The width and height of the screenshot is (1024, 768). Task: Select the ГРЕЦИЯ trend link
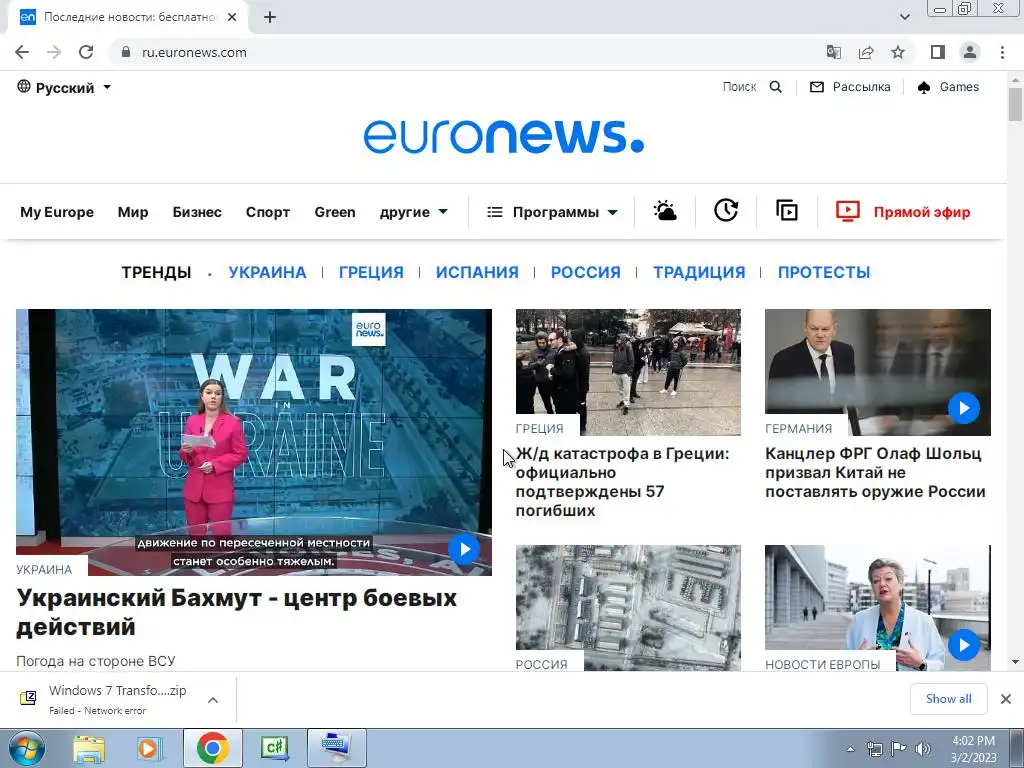pos(371,272)
